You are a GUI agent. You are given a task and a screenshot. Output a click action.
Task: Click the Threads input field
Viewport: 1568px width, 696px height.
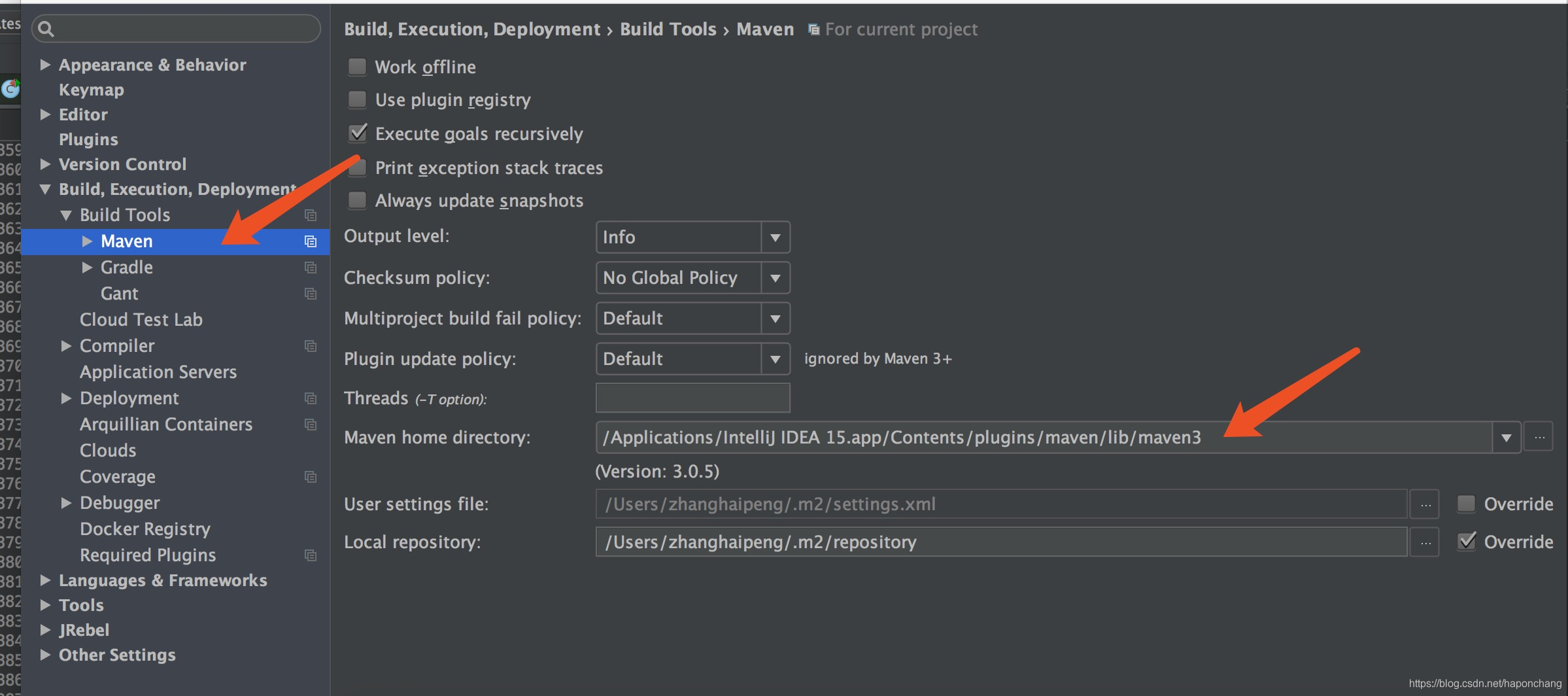point(692,398)
